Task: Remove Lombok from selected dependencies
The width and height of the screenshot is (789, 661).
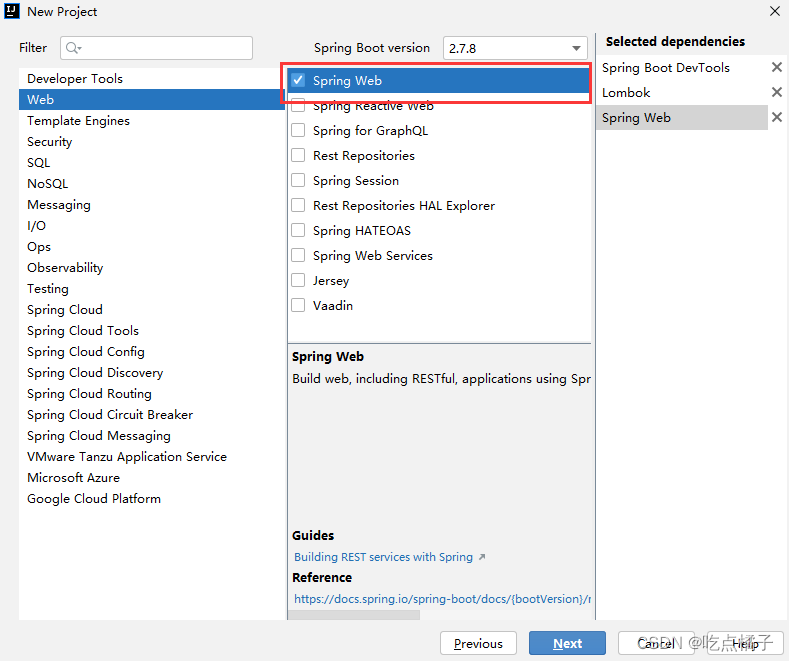Action: point(776,92)
